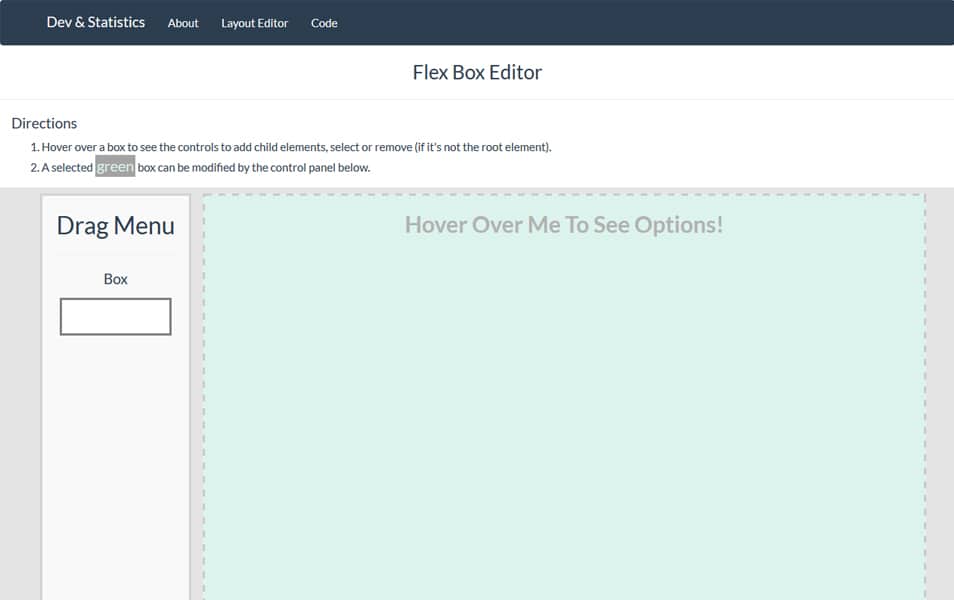
Task: Click the Directions heading
Action: [x=44, y=123]
